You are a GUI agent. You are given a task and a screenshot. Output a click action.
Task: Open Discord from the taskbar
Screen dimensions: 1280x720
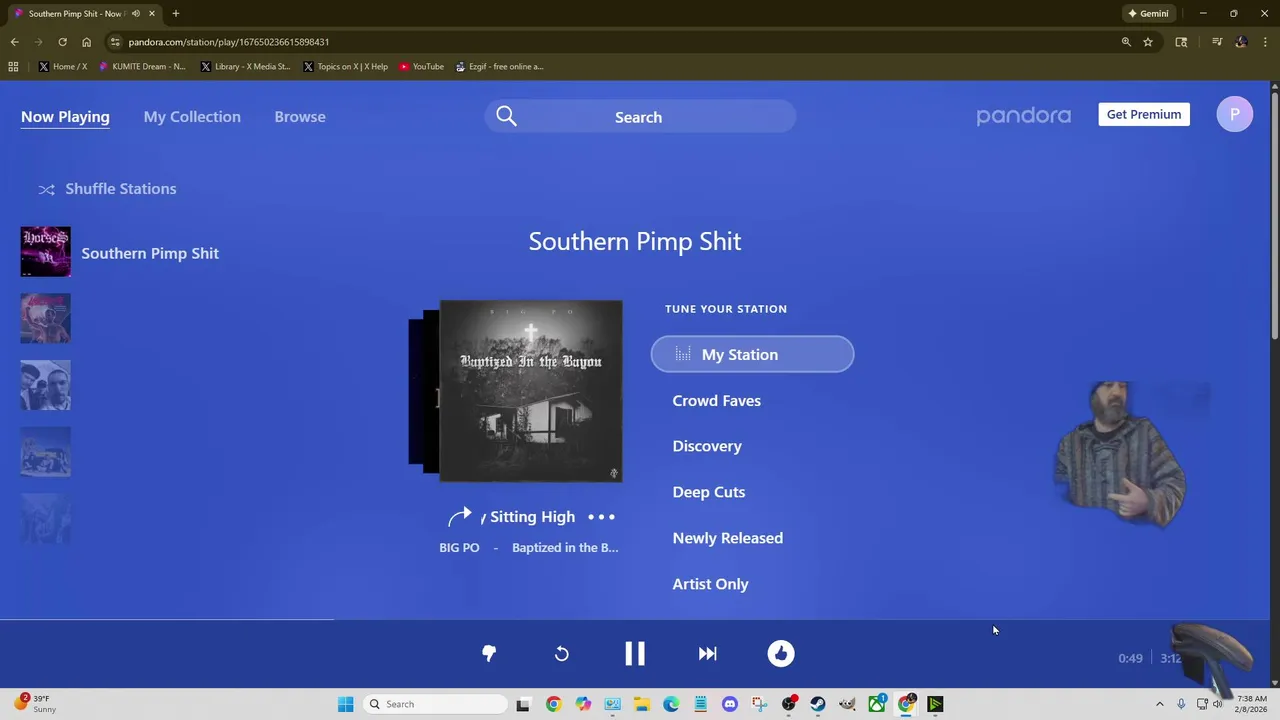tap(730, 704)
